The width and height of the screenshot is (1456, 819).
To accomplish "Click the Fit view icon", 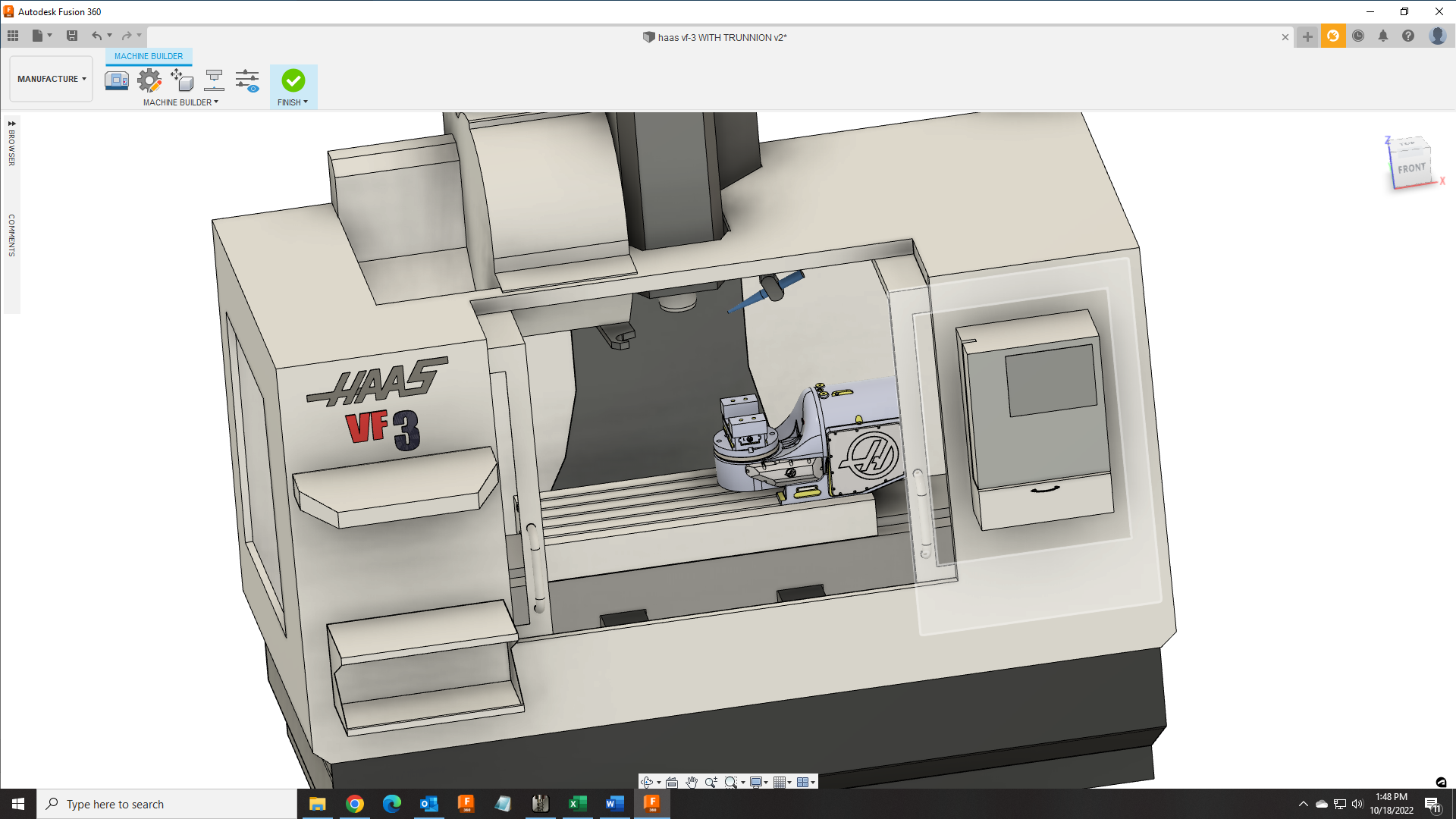I will [x=671, y=782].
